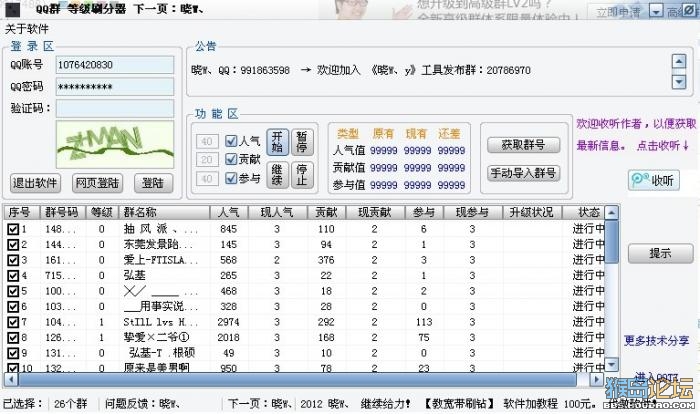This screenshot has height=414, width=700.
Task: Click the horizontal scrollbar thumb
Action: pos(297,380)
